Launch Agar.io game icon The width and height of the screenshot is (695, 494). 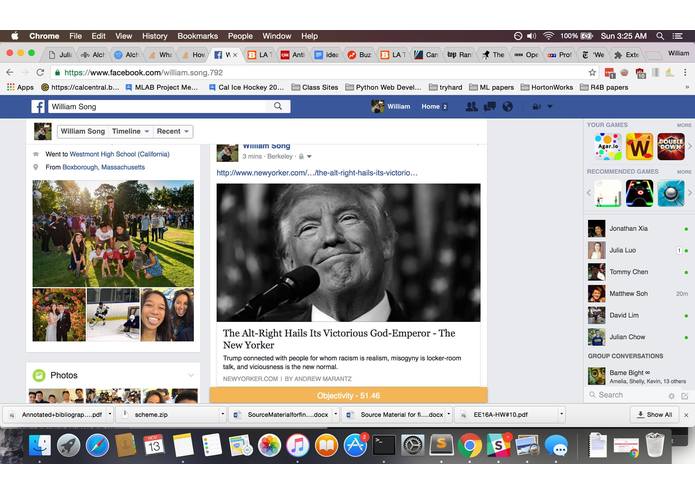pos(608,146)
